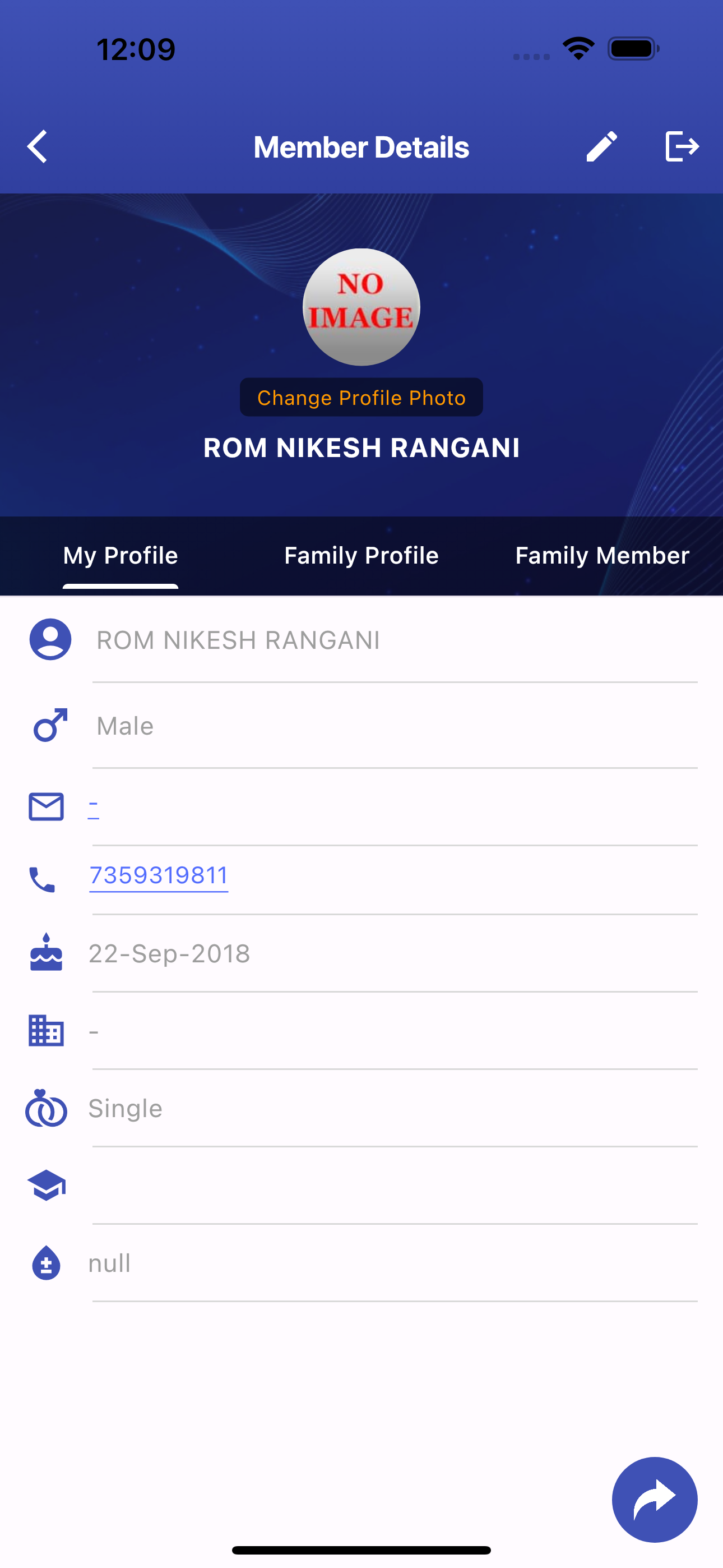
Task: Open phone number link 7359319811
Action: coord(159,876)
